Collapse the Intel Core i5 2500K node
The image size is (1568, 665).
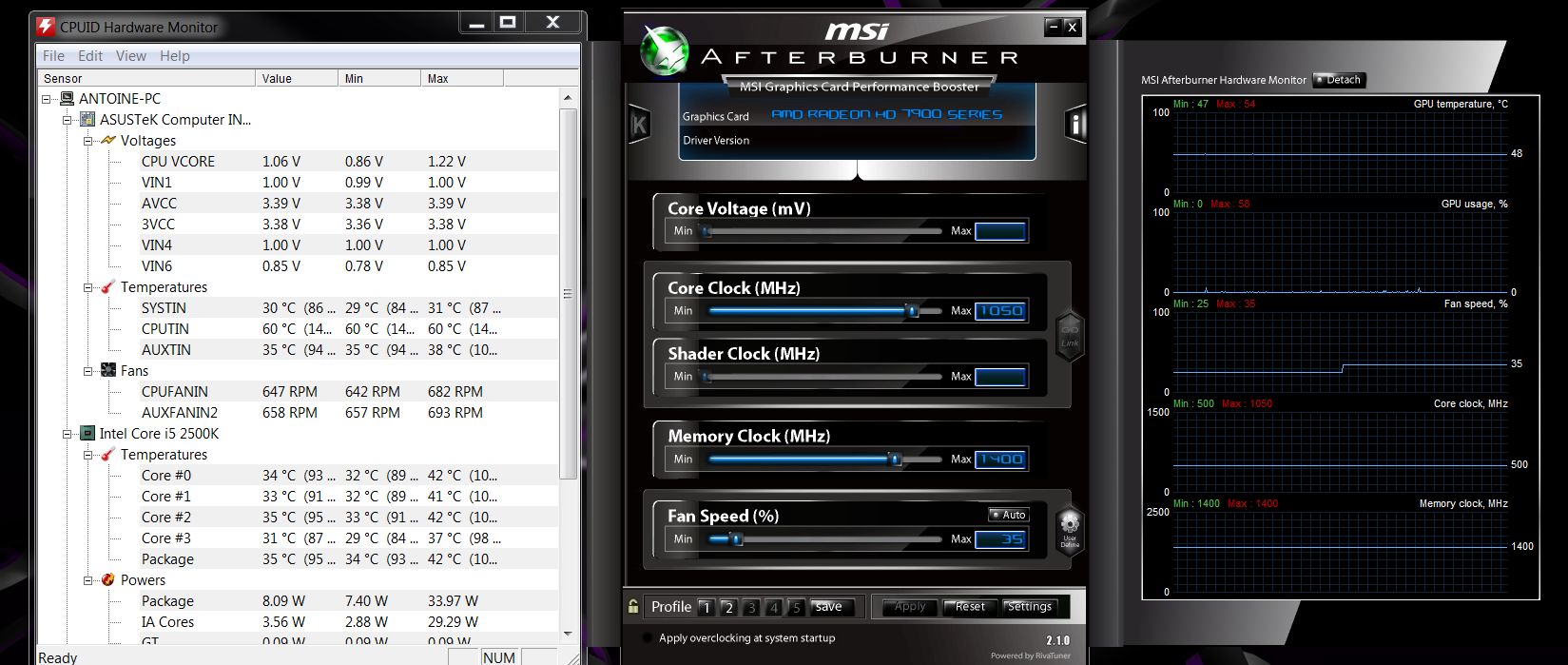click(68, 434)
